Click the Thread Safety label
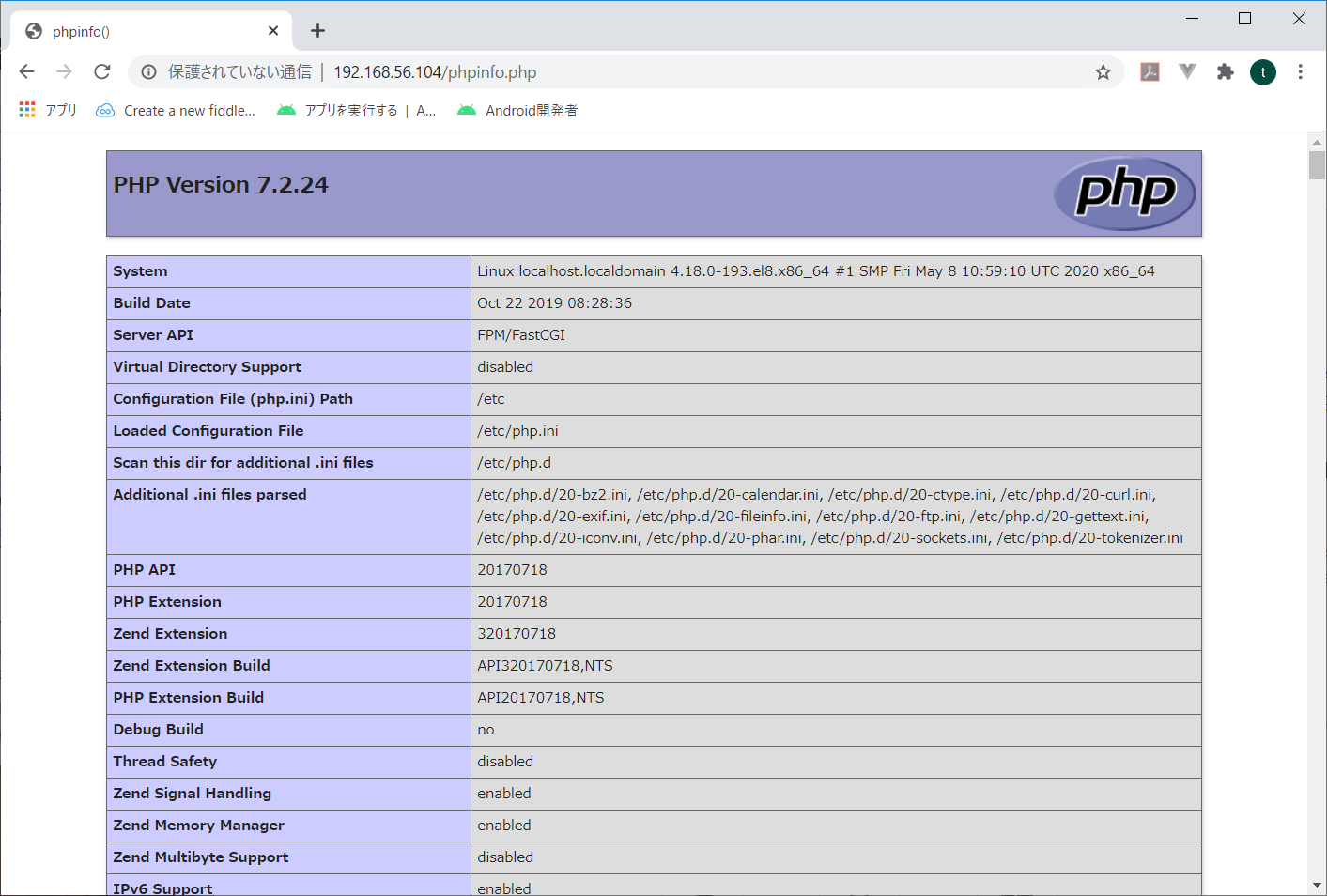The height and width of the screenshot is (896, 1327). 164,762
